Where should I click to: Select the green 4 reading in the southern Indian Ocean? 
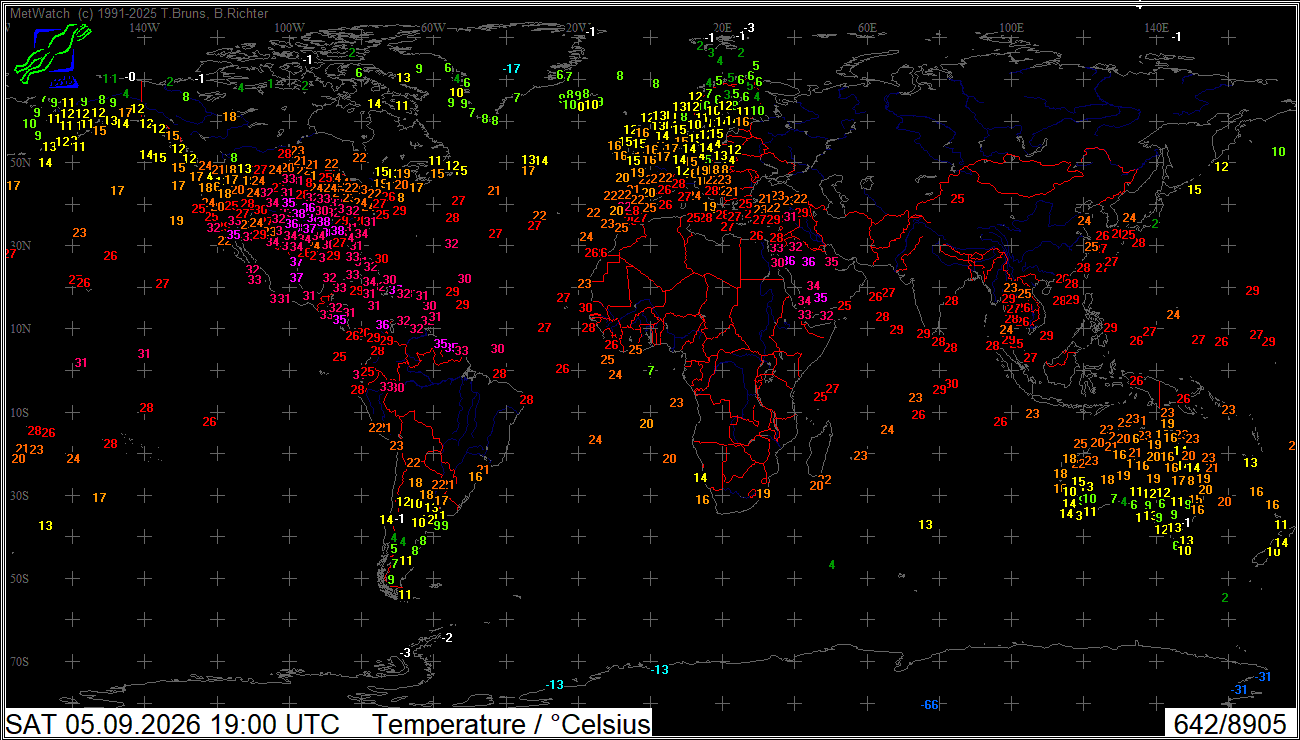tap(832, 565)
